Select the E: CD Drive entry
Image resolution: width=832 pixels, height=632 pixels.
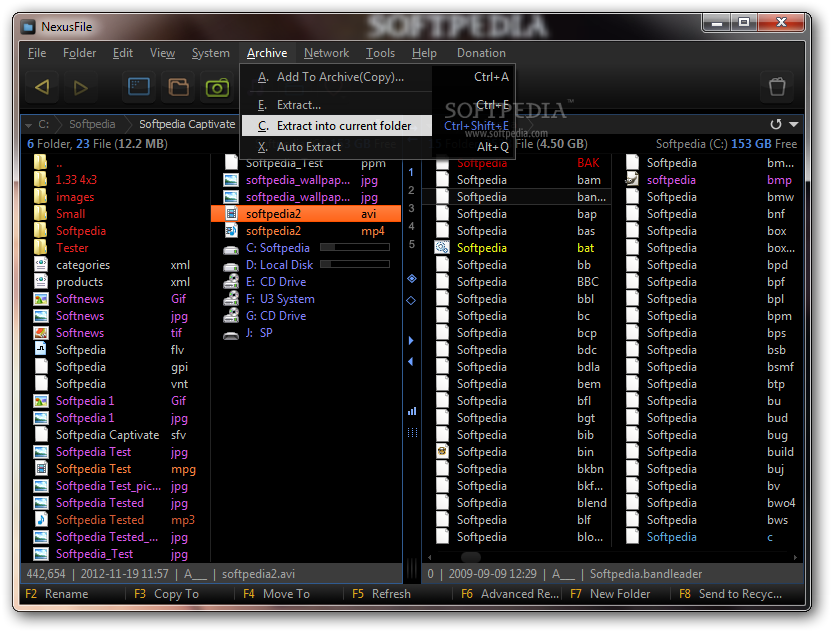[307, 282]
